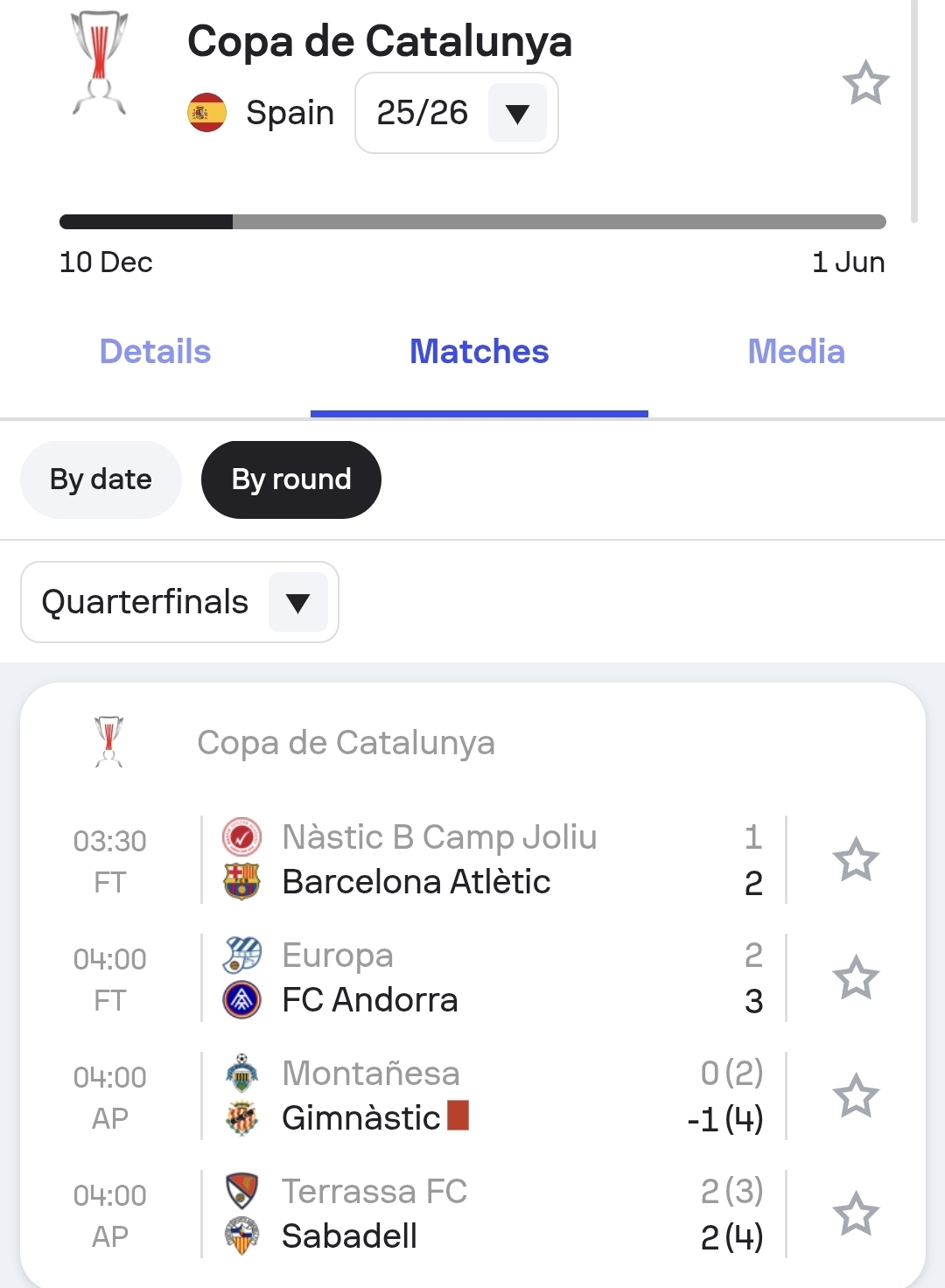Click the Barcelona Atlètic club crest
945x1288 pixels.
pyautogui.click(x=241, y=882)
